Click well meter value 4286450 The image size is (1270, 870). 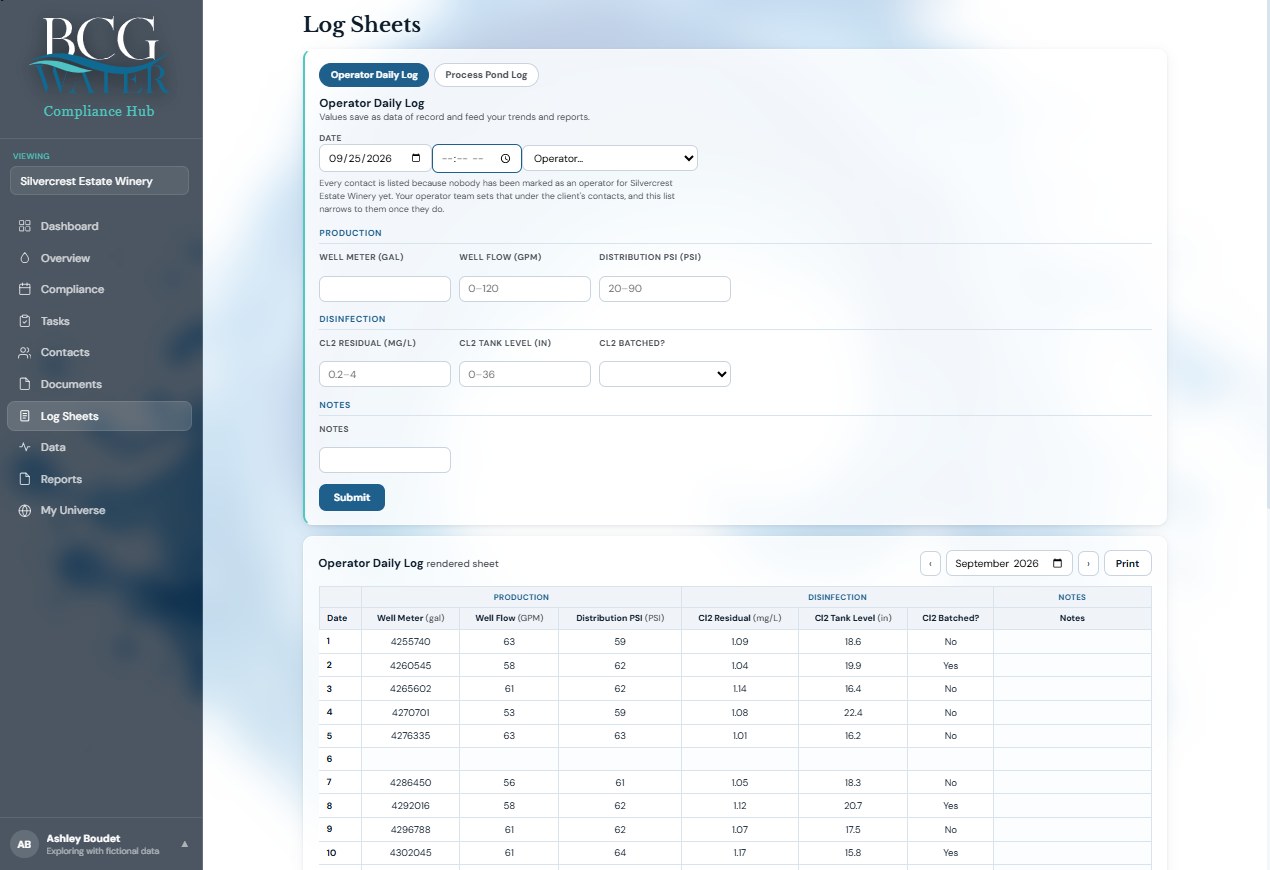pos(411,782)
